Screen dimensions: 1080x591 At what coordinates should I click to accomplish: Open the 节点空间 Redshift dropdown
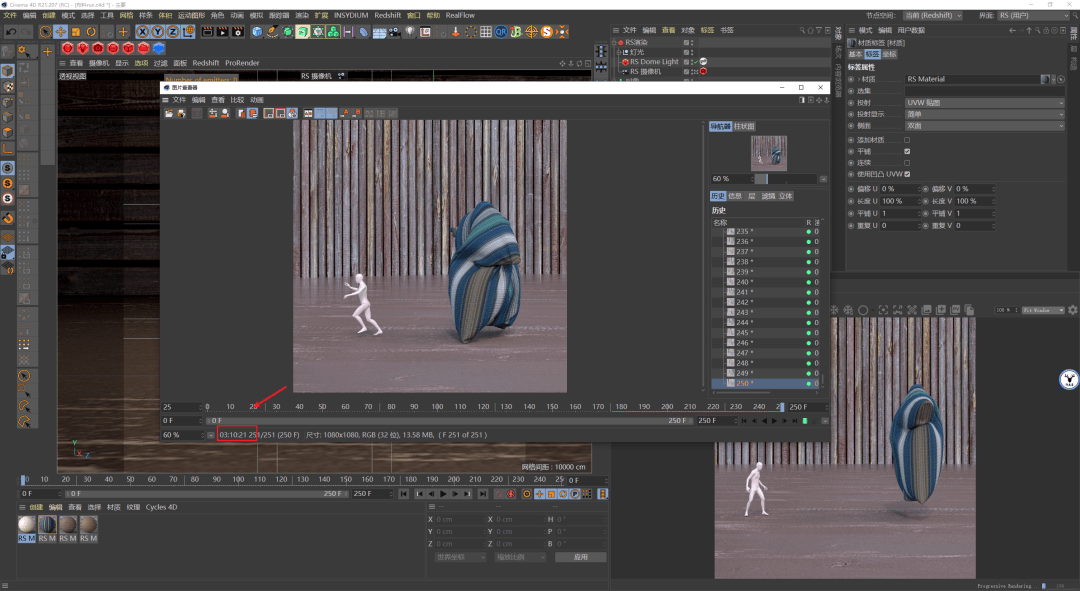click(x=932, y=16)
